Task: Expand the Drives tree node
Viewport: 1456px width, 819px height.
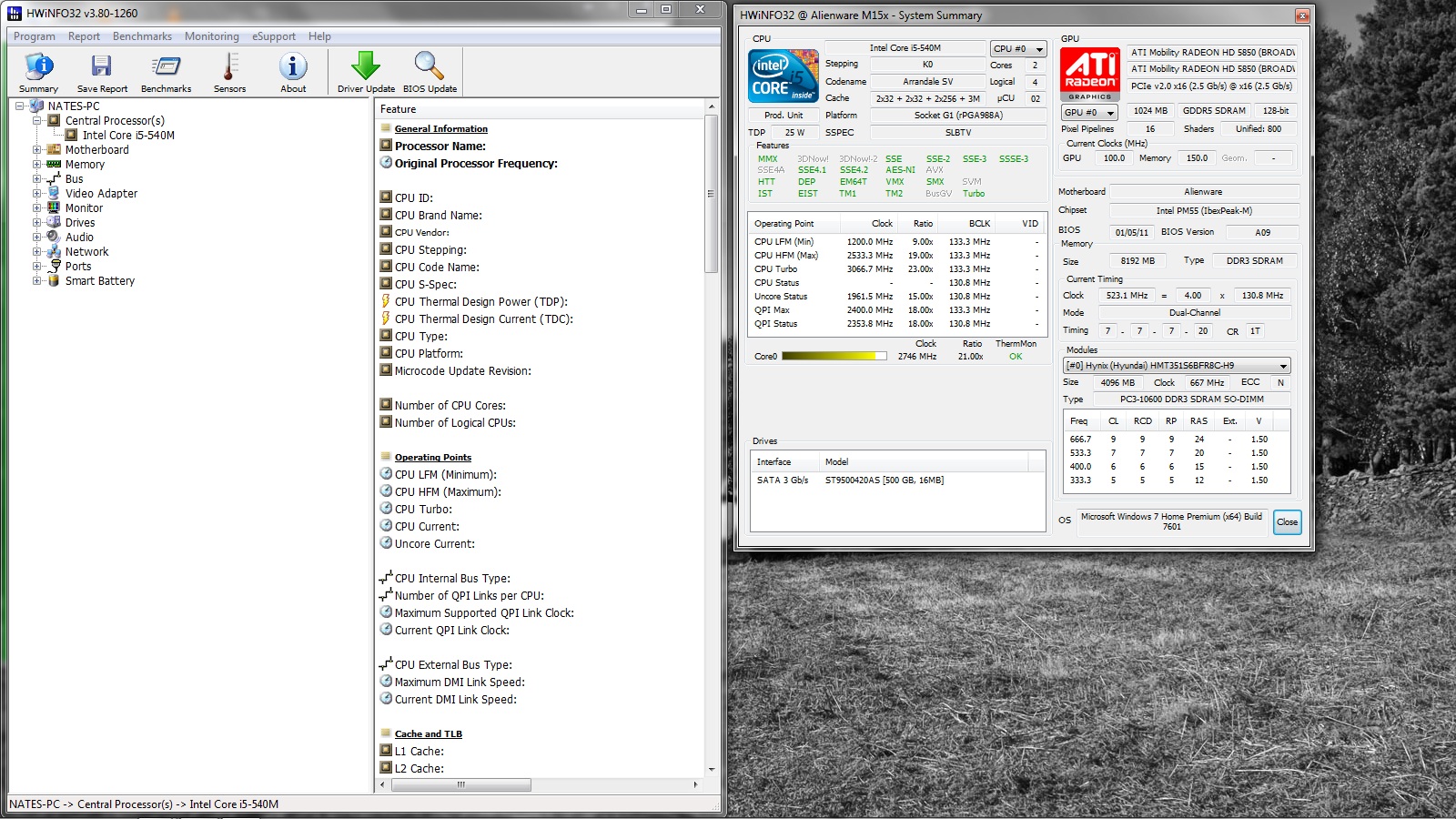Action: tap(37, 222)
